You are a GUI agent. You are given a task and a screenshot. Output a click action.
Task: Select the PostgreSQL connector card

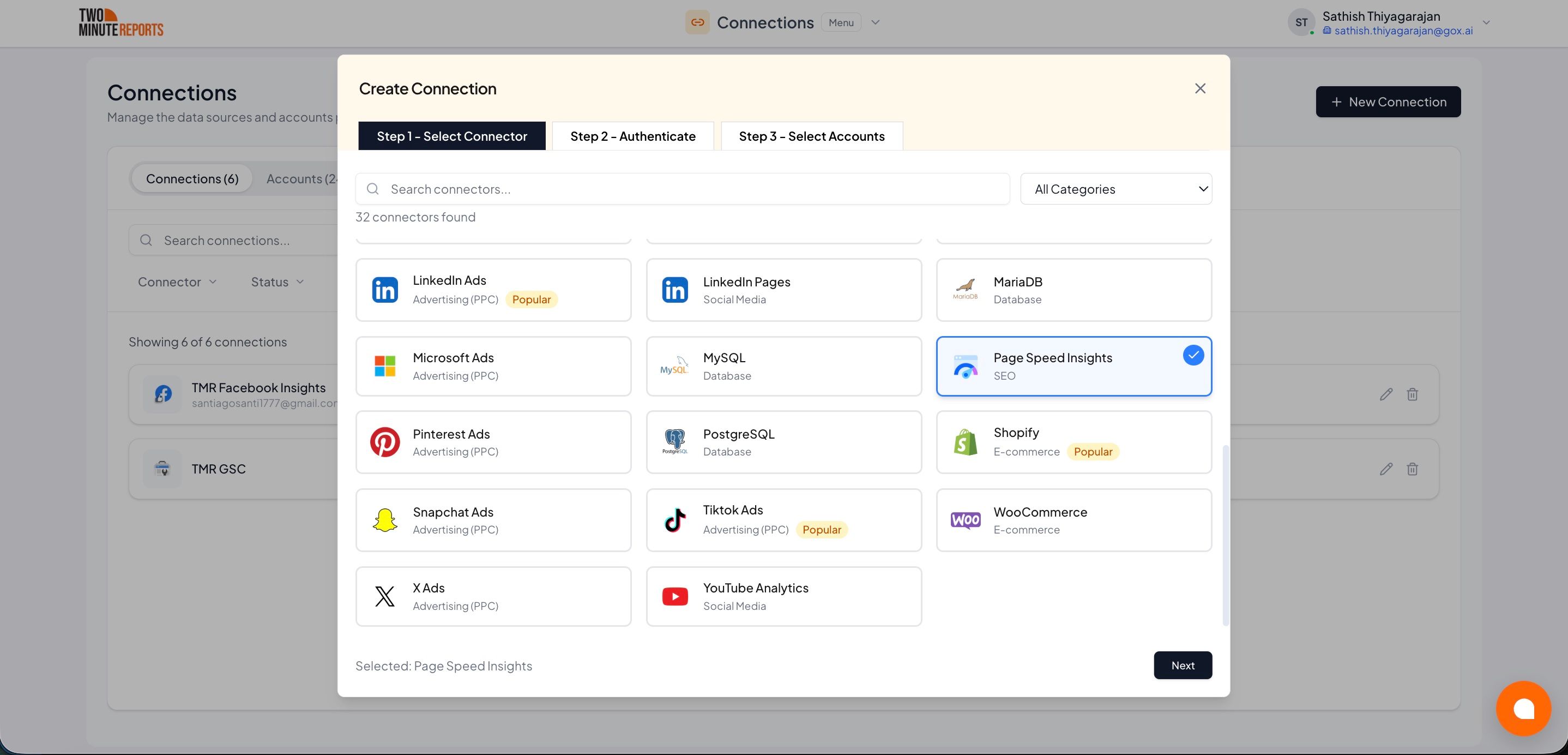click(783, 442)
